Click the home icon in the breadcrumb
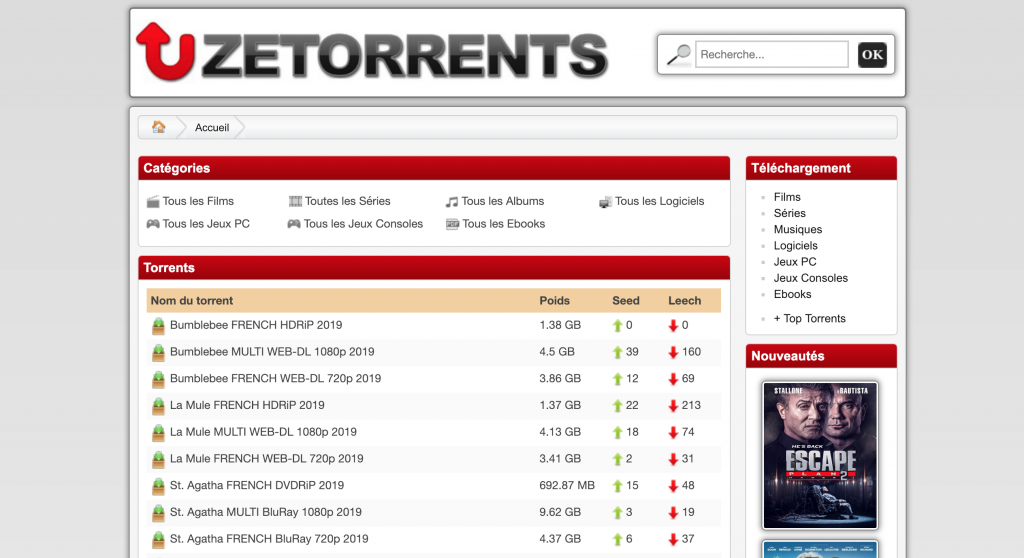The image size is (1024, 558). (x=159, y=127)
